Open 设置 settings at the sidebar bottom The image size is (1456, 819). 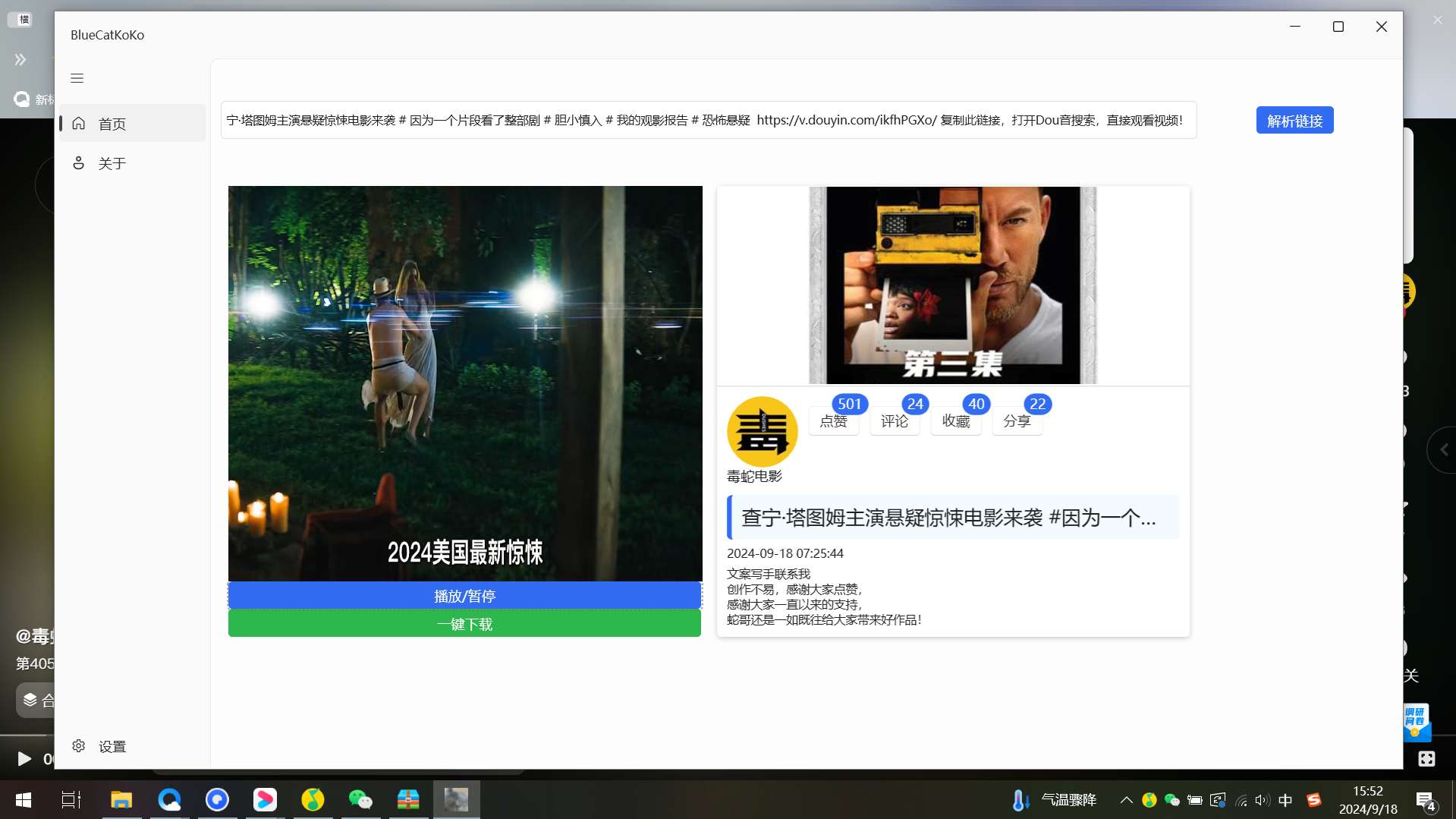coord(133,746)
